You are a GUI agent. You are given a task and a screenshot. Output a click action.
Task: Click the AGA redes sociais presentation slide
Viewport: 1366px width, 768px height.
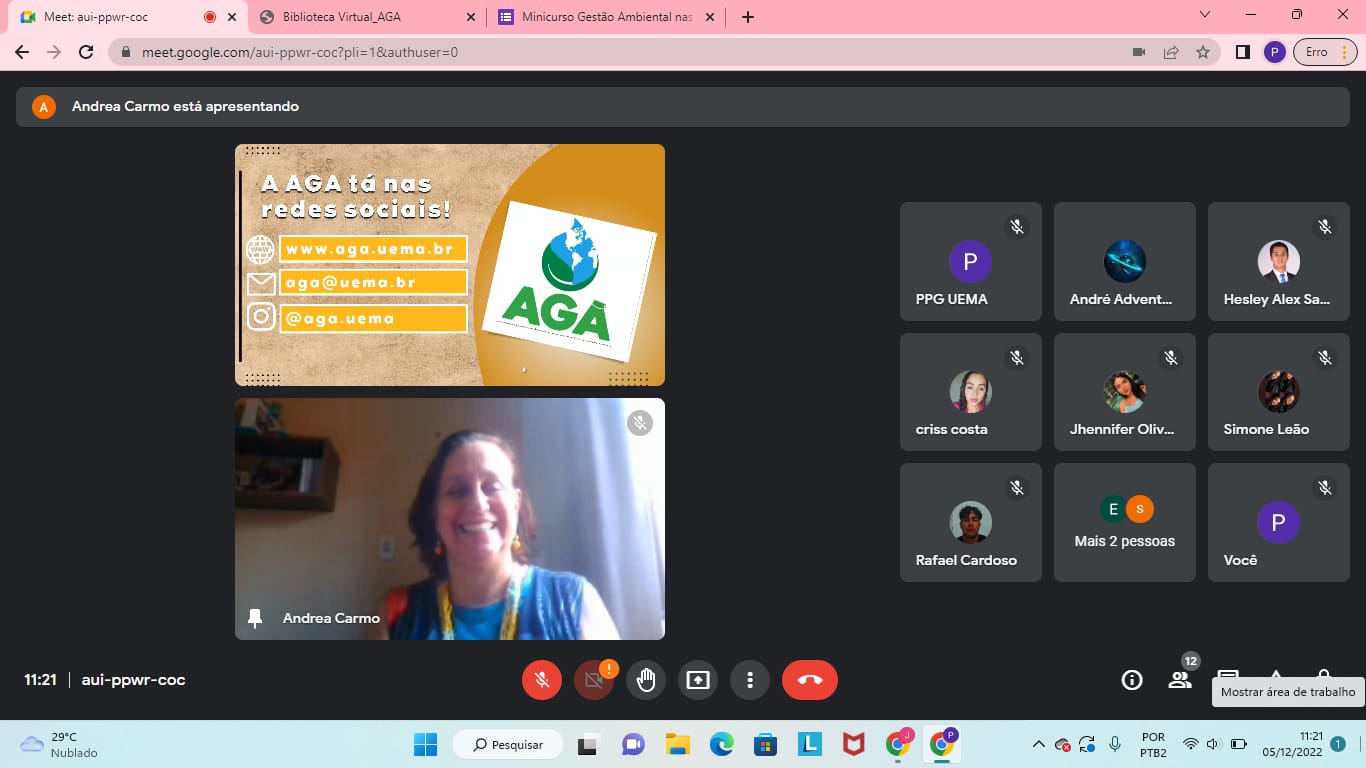(450, 265)
